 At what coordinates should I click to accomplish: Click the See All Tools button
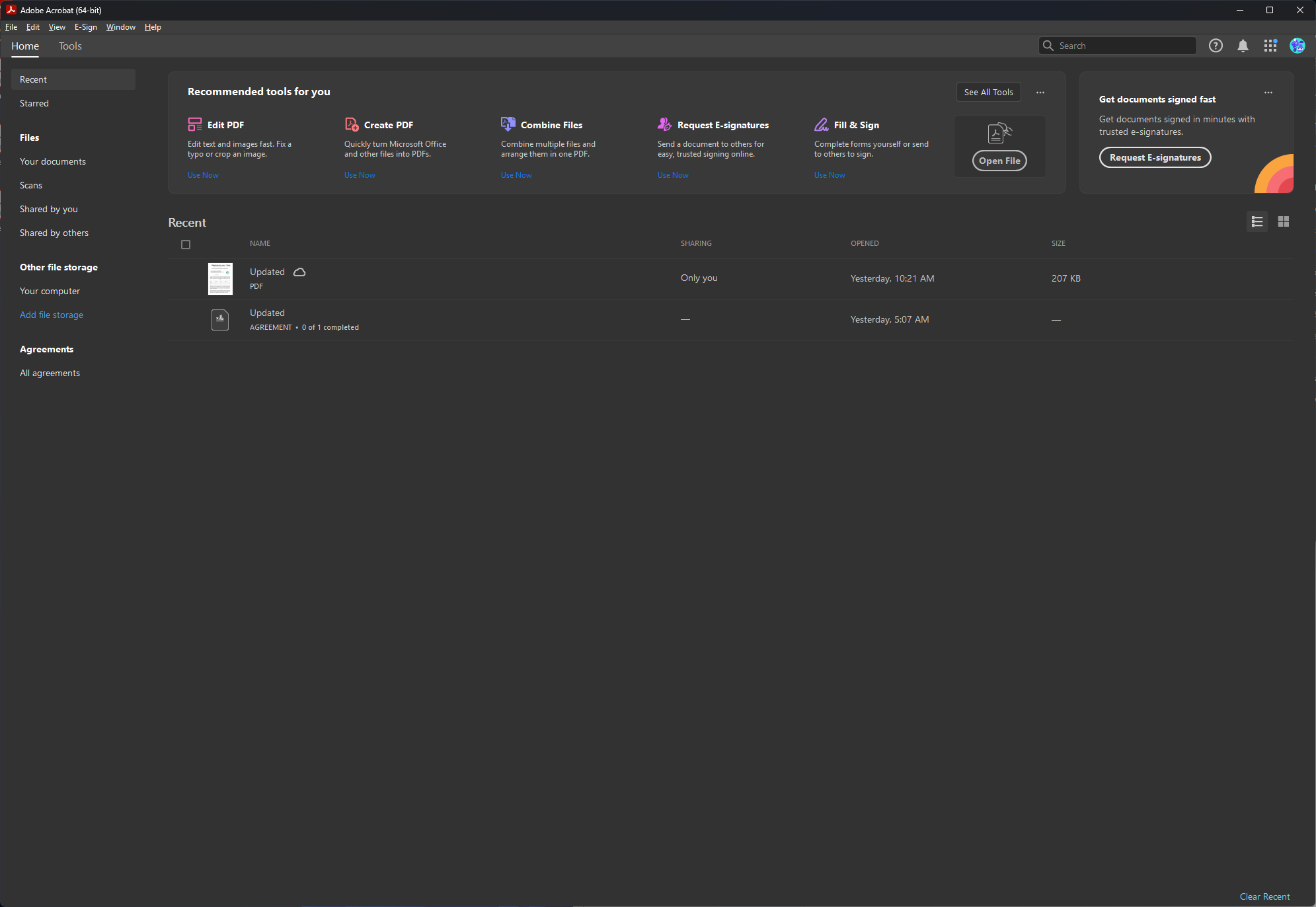click(x=988, y=93)
